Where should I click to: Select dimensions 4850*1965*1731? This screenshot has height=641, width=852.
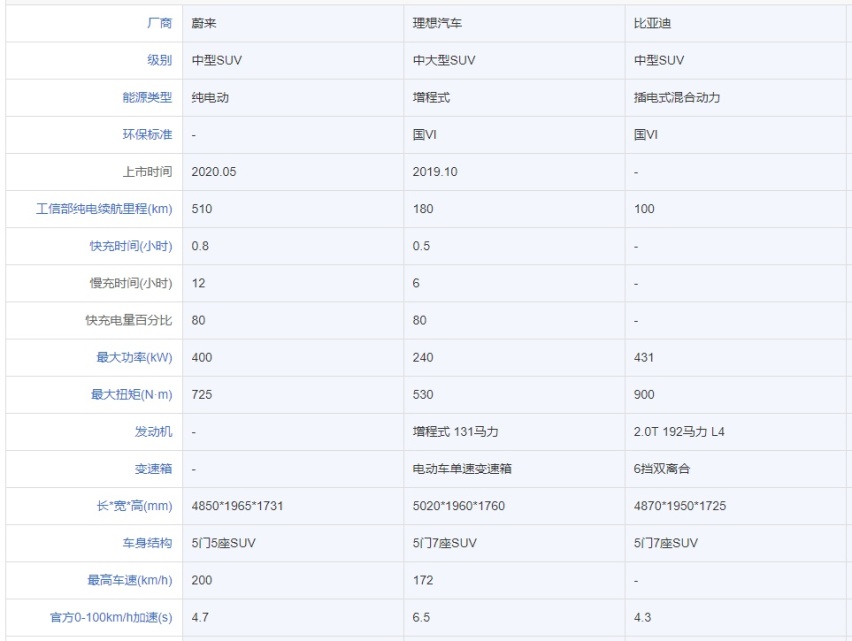pos(237,506)
